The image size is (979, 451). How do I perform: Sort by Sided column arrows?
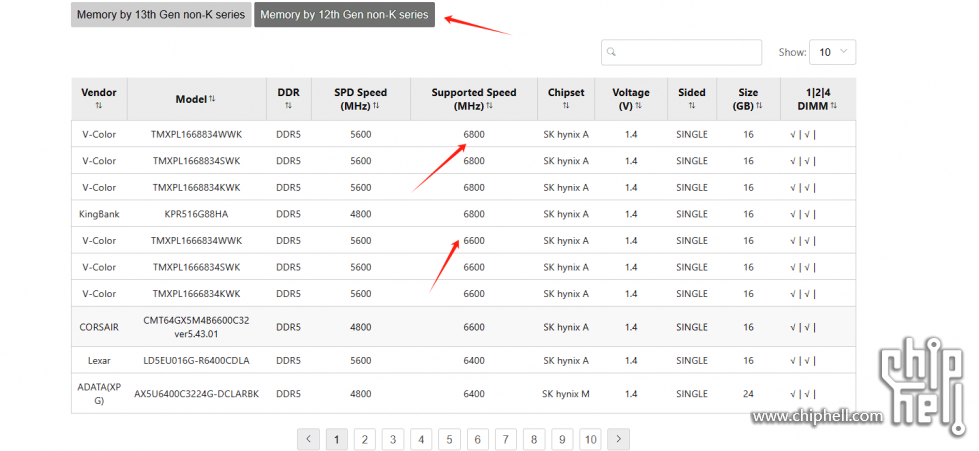pyautogui.click(x=692, y=106)
